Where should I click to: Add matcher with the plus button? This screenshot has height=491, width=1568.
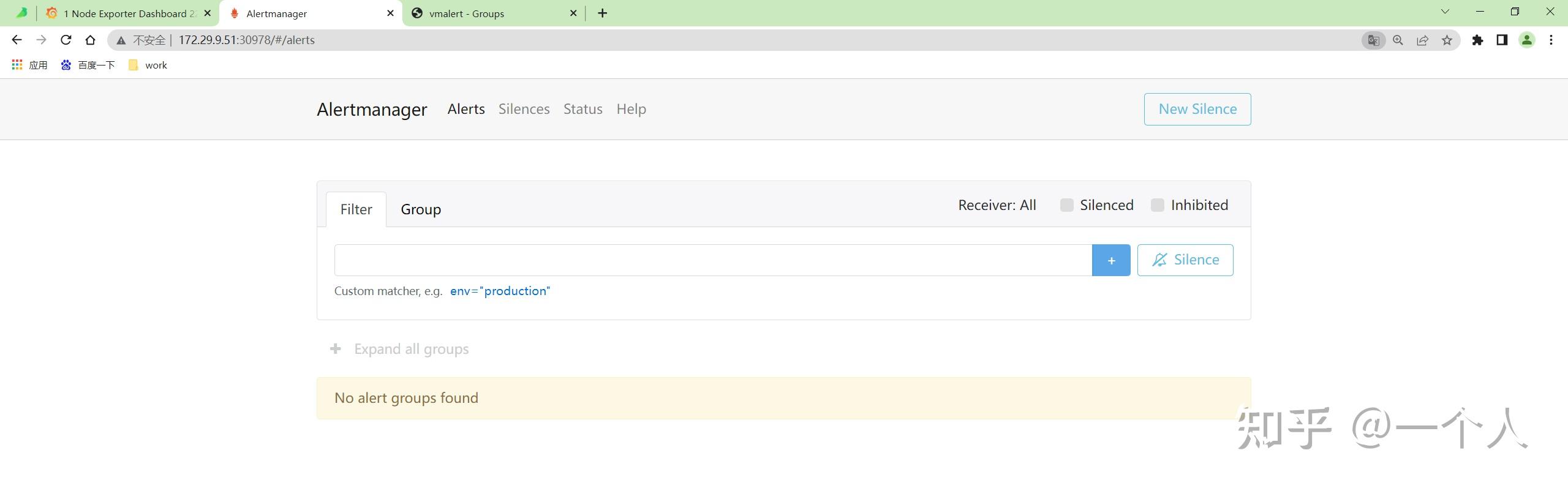tap(1111, 260)
